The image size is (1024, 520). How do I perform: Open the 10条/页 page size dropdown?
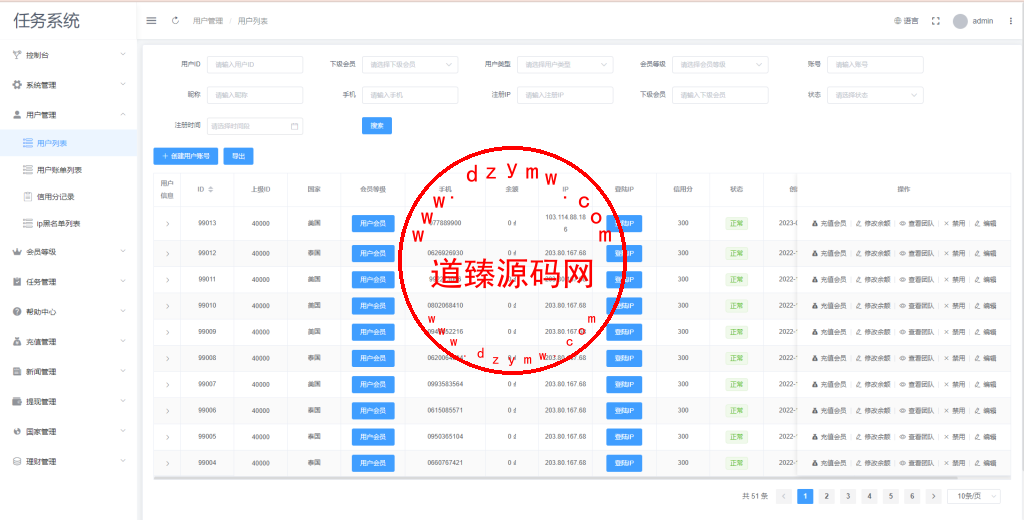point(974,496)
